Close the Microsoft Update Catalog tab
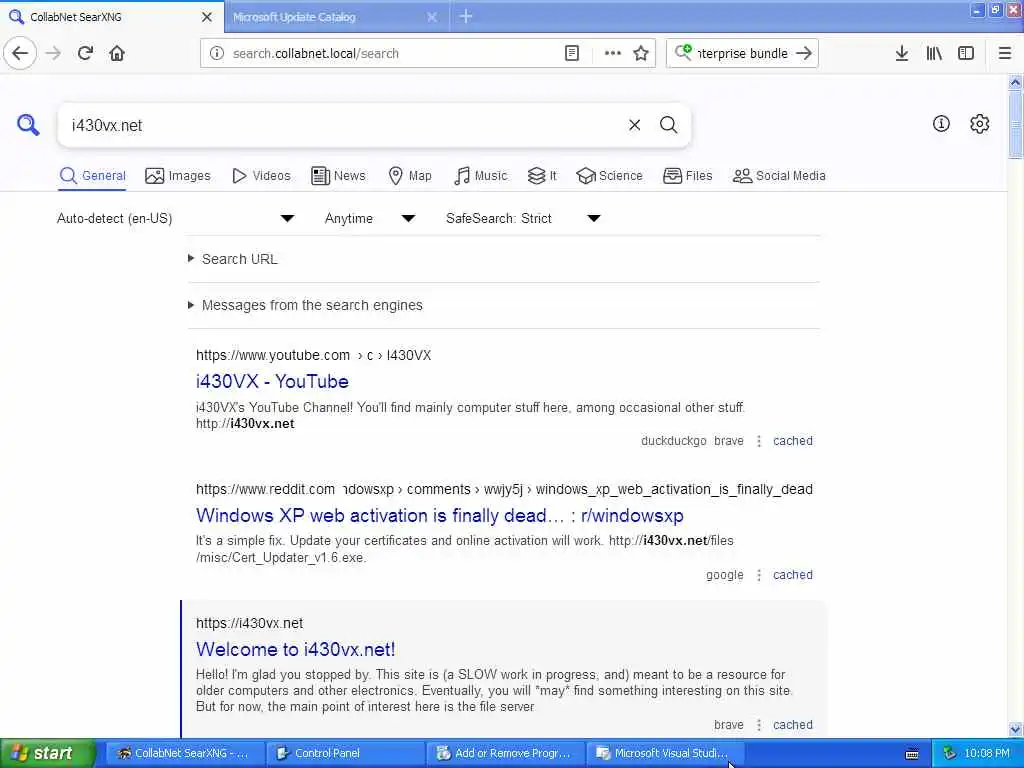This screenshot has width=1024, height=768. [x=432, y=17]
